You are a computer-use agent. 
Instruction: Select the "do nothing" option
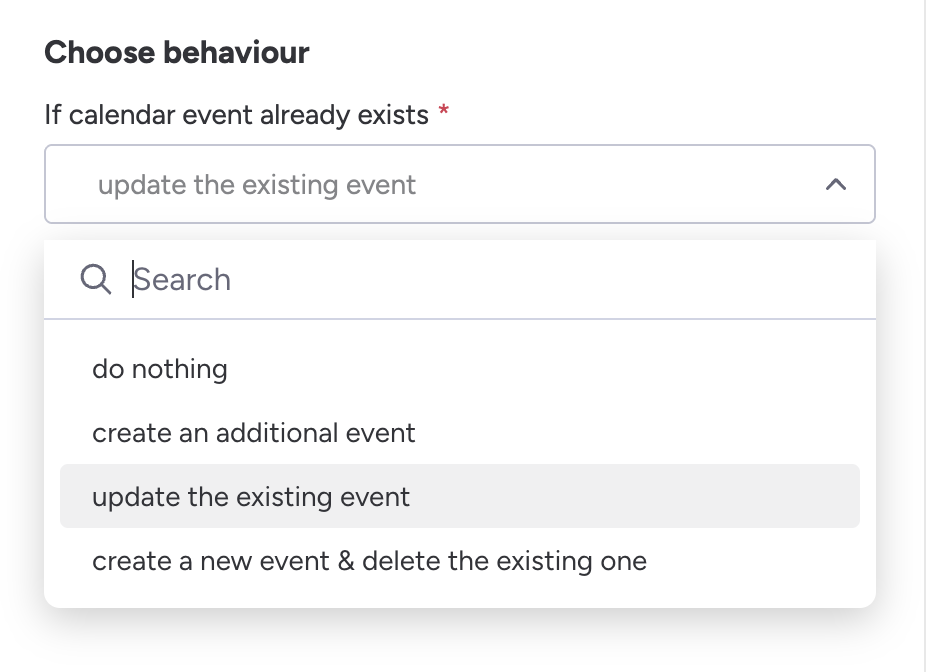pos(160,369)
